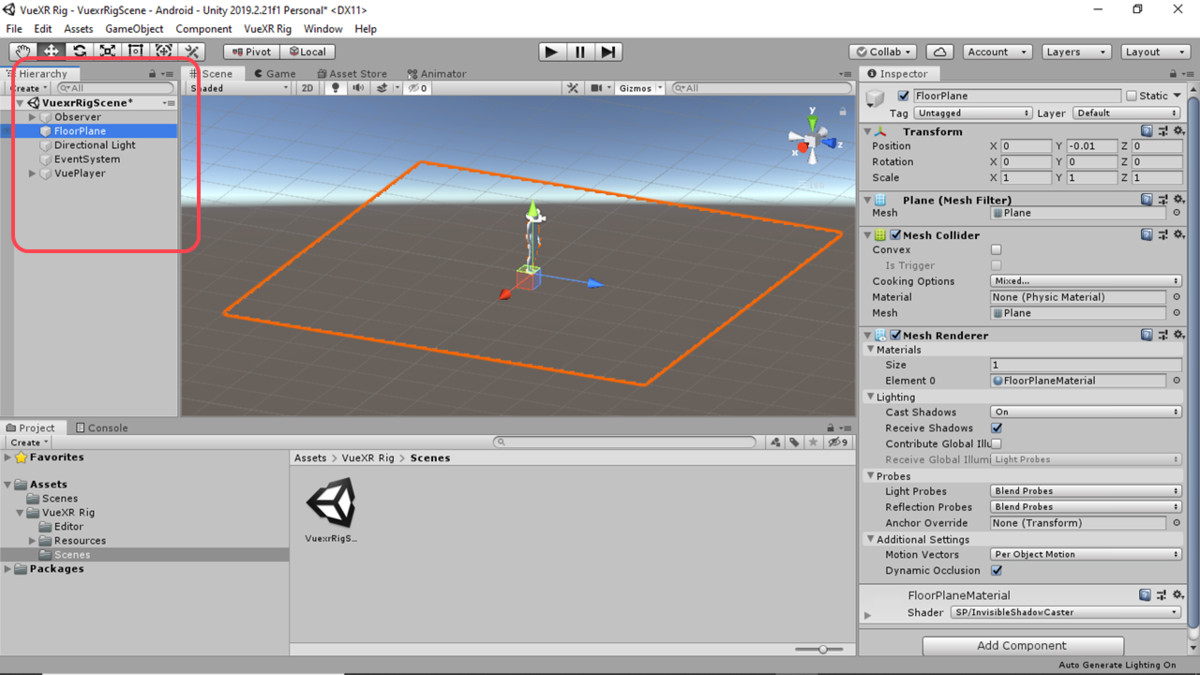Open the Console tab
1200x675 pixels.
(x=101, y=428)
